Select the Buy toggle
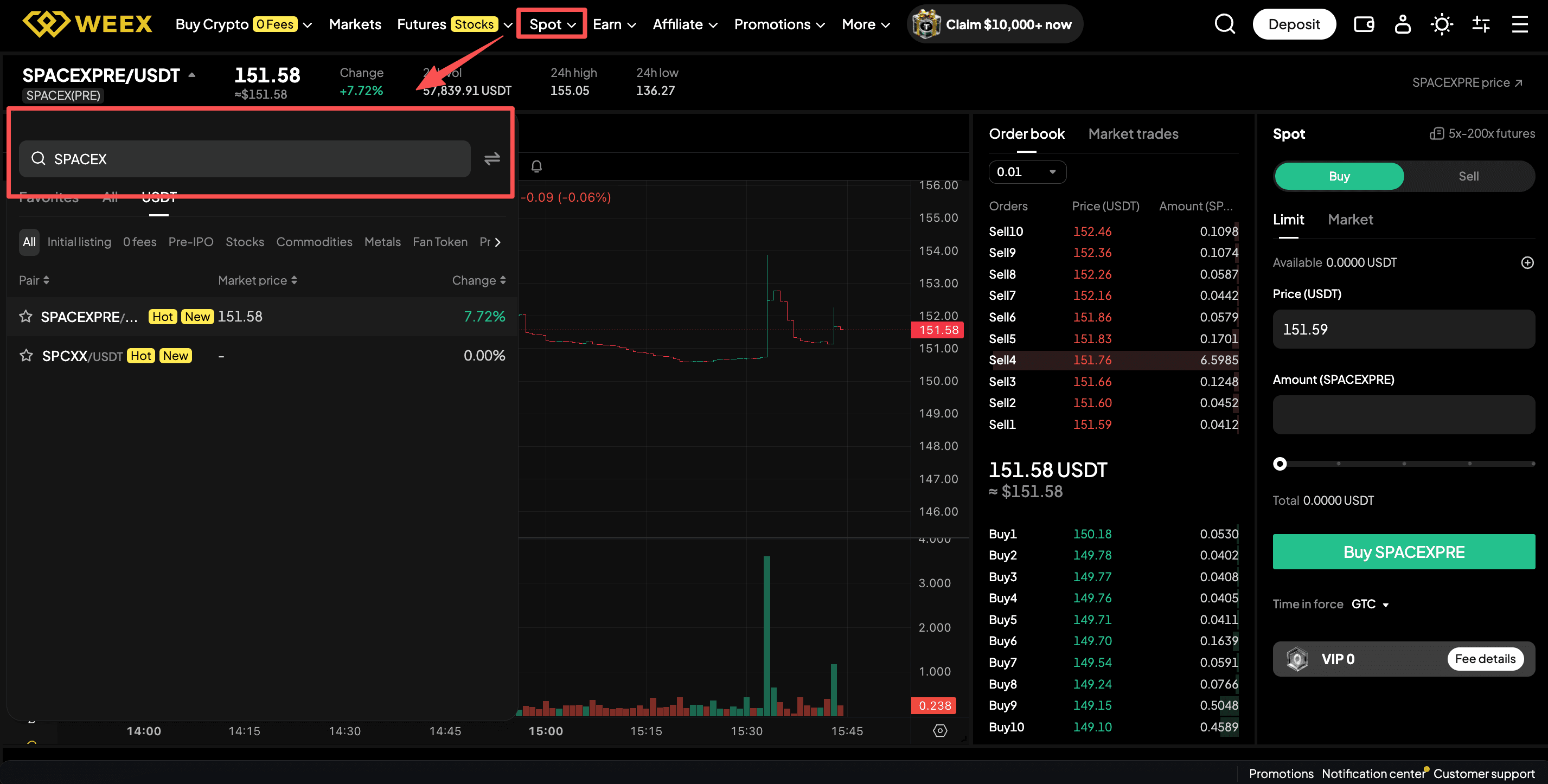Image resolution: width=1548 pixels, height=784 pixels. pyautogui.click(x=1339, y=176)
